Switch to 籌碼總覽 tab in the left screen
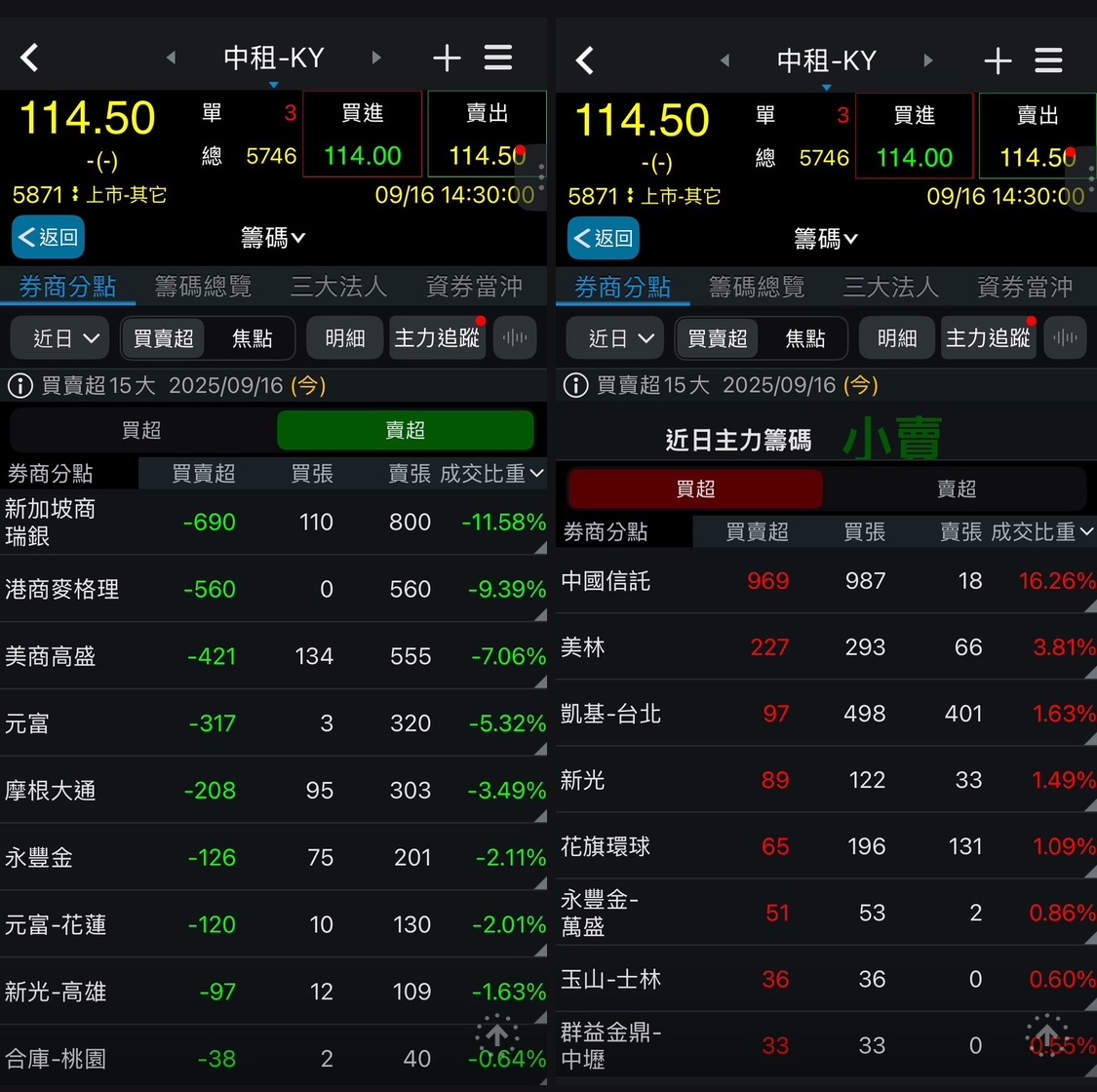The width and height of the screenshot is (1097, 1092). (203, 287)
